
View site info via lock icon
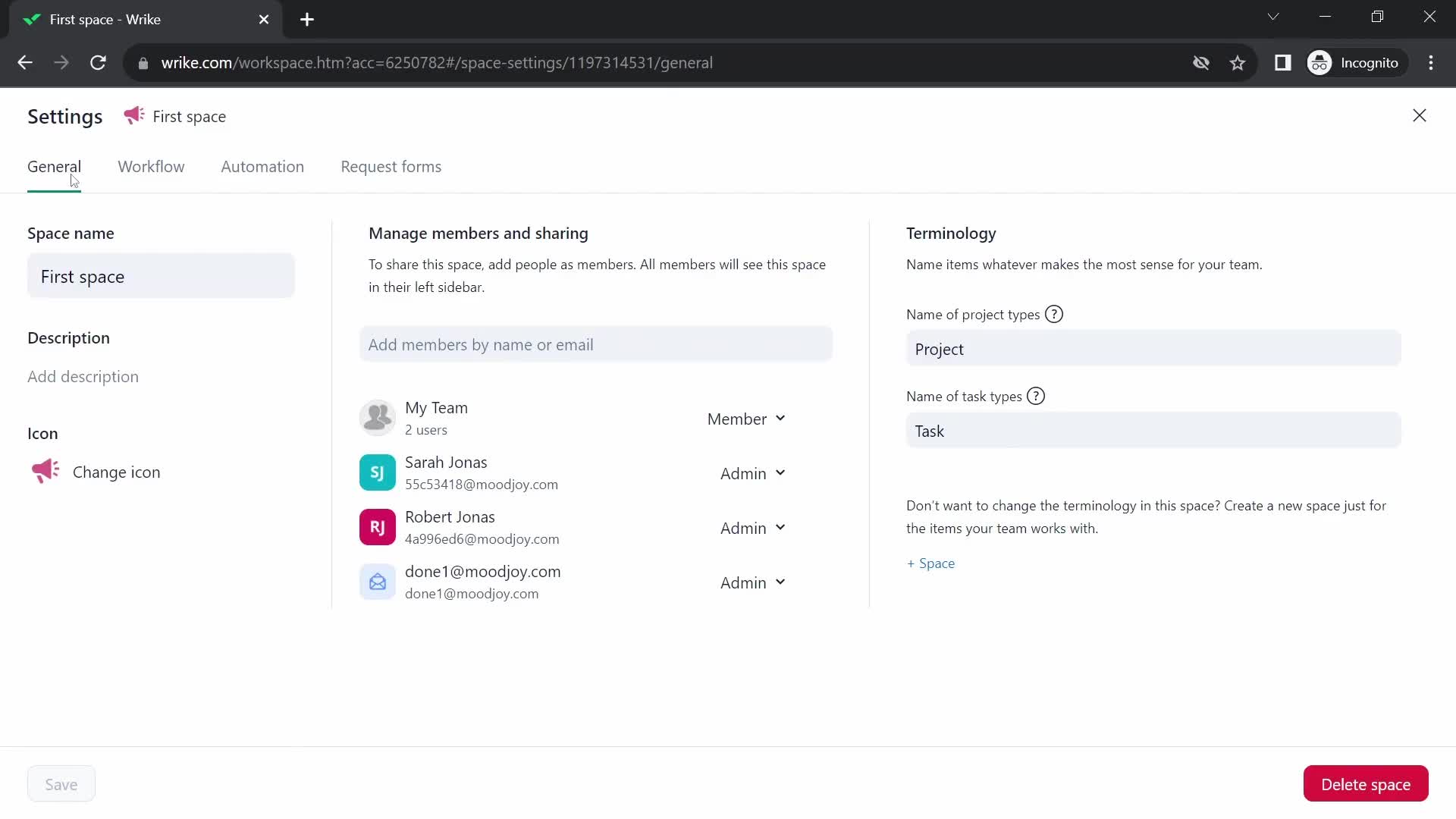[143, 63]
